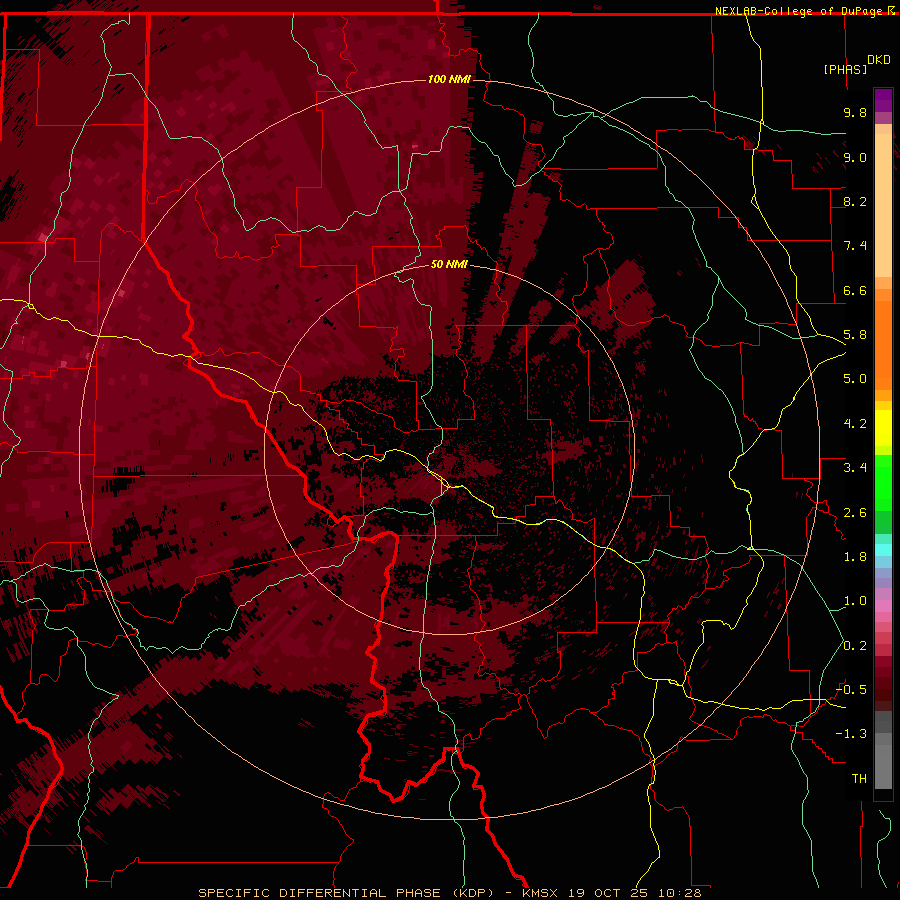
Task: Click the -1.3 scale value
Action: [851, 734]
